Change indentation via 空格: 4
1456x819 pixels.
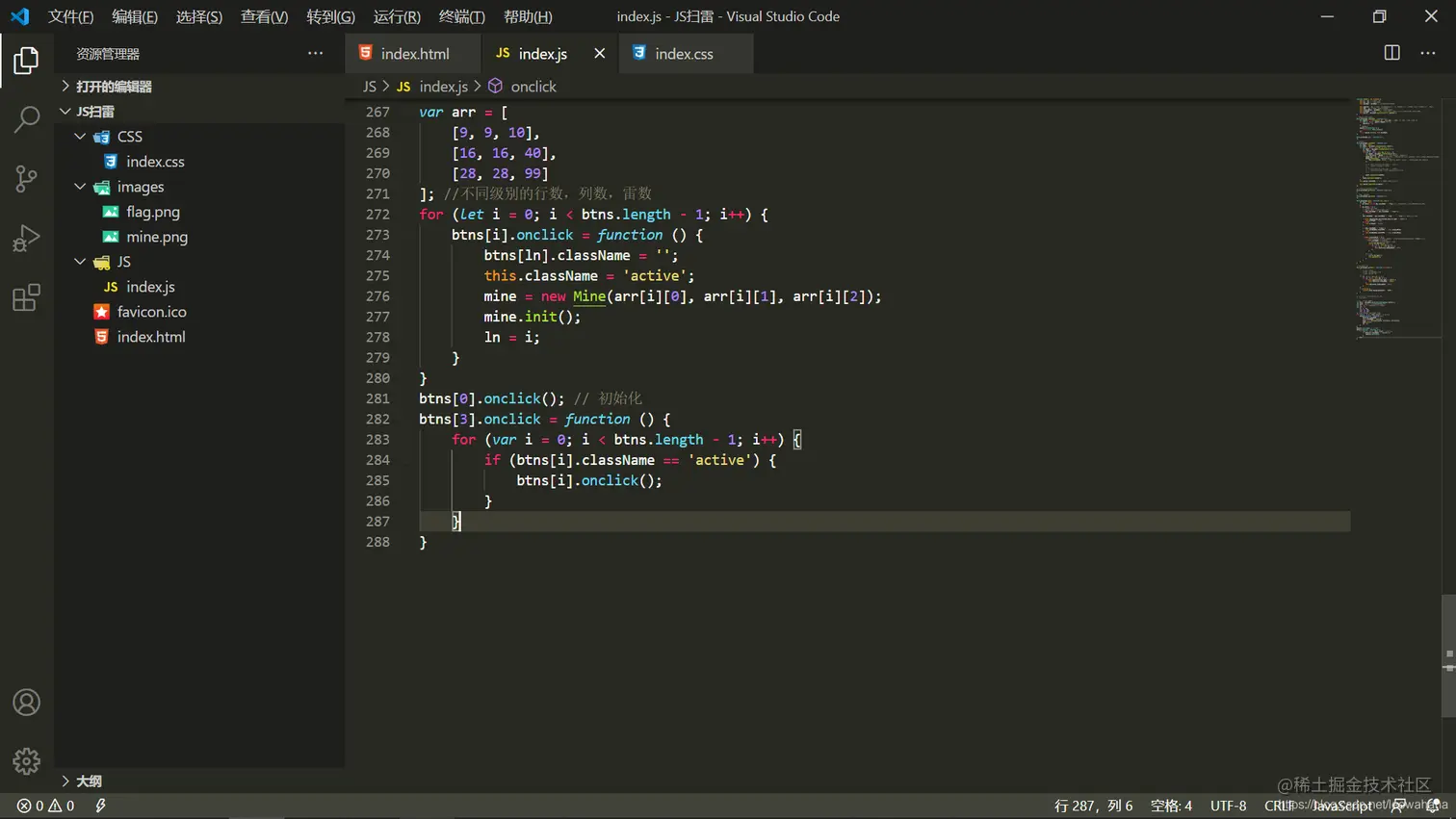(1171, 806)
